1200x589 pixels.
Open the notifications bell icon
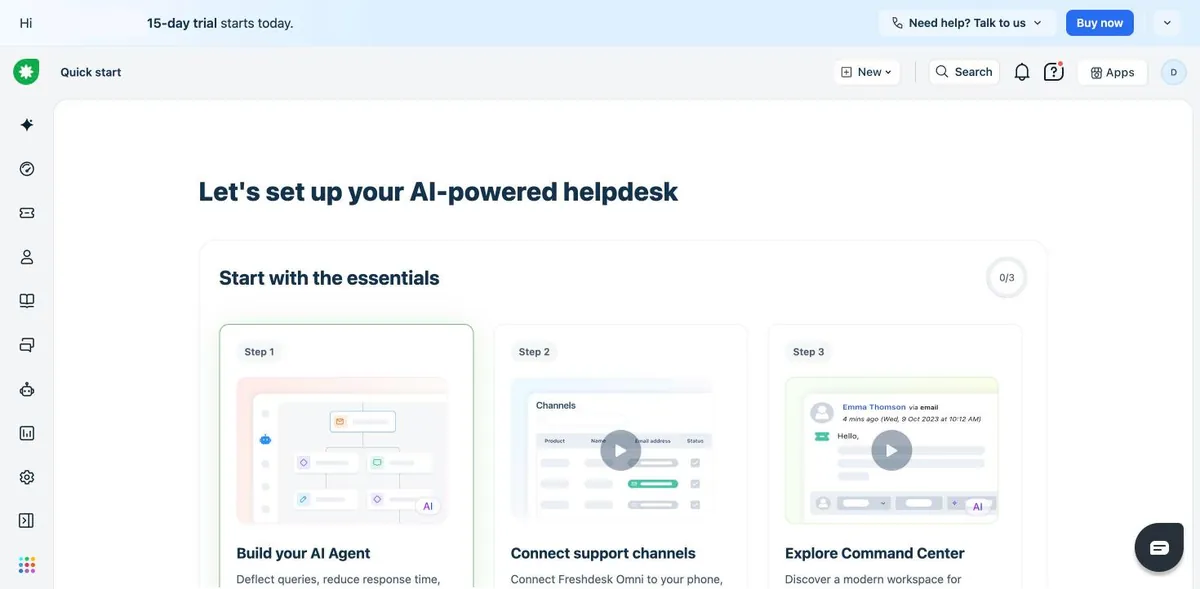1022,72
